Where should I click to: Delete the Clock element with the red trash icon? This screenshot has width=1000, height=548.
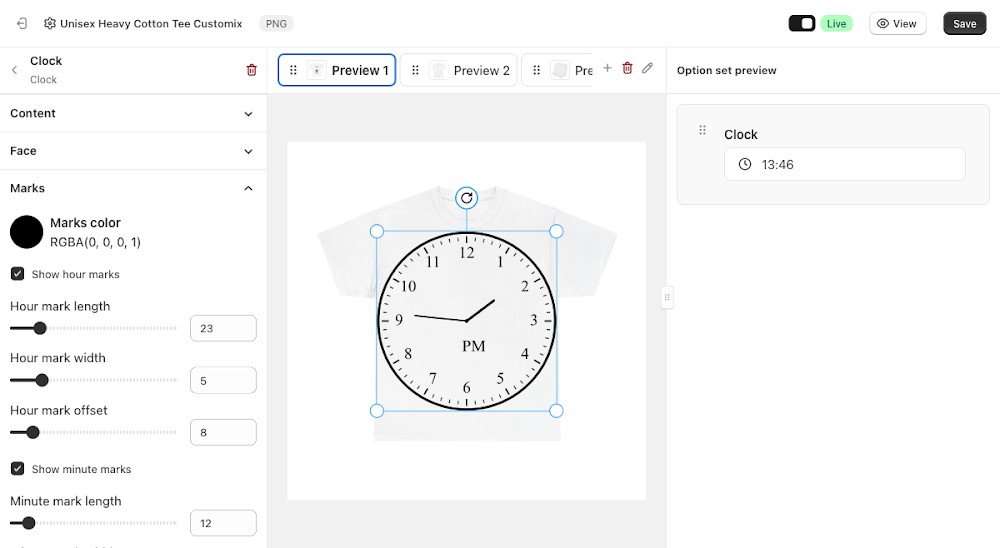point(251,70)
